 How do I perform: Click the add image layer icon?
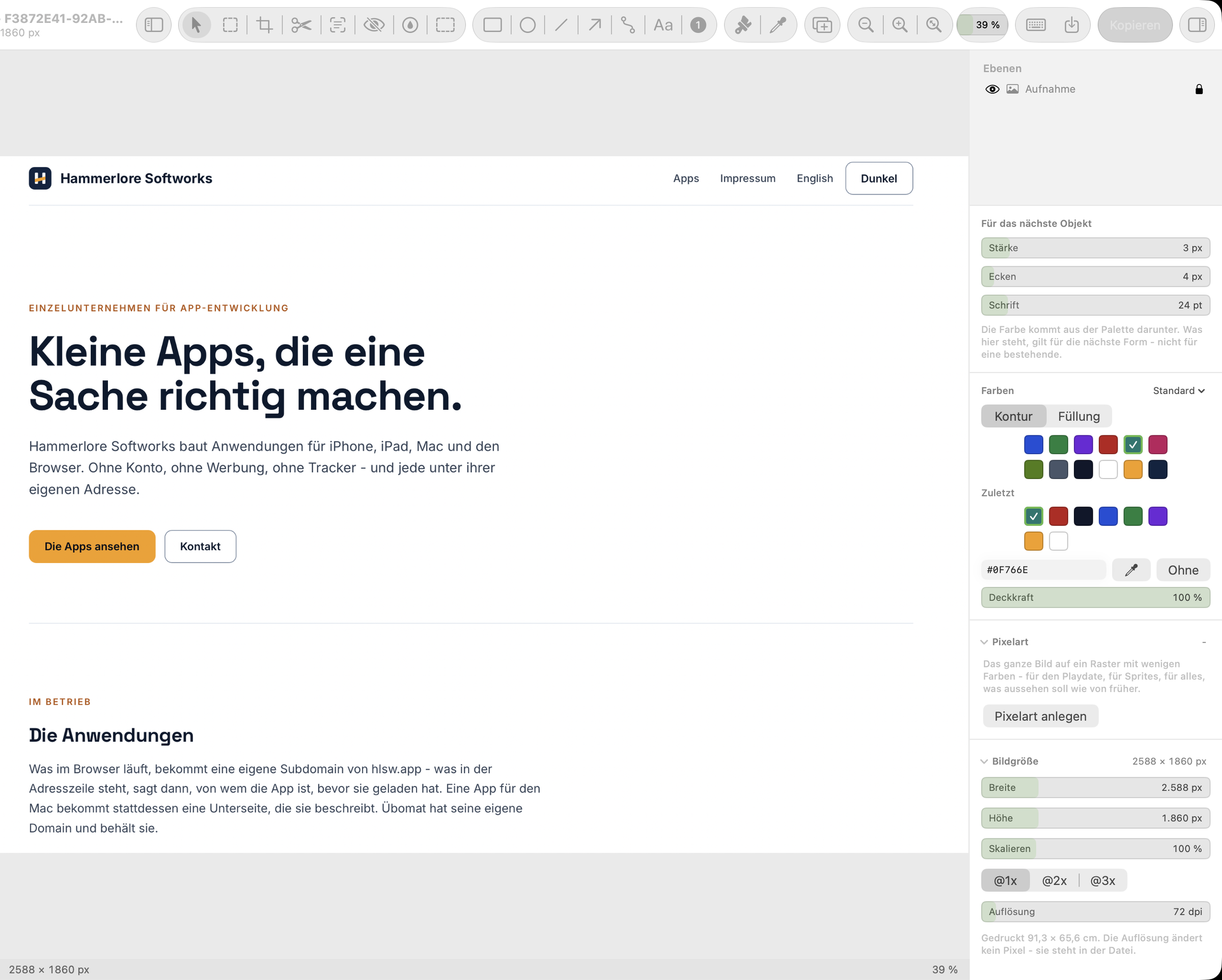(x=822, y=25)
